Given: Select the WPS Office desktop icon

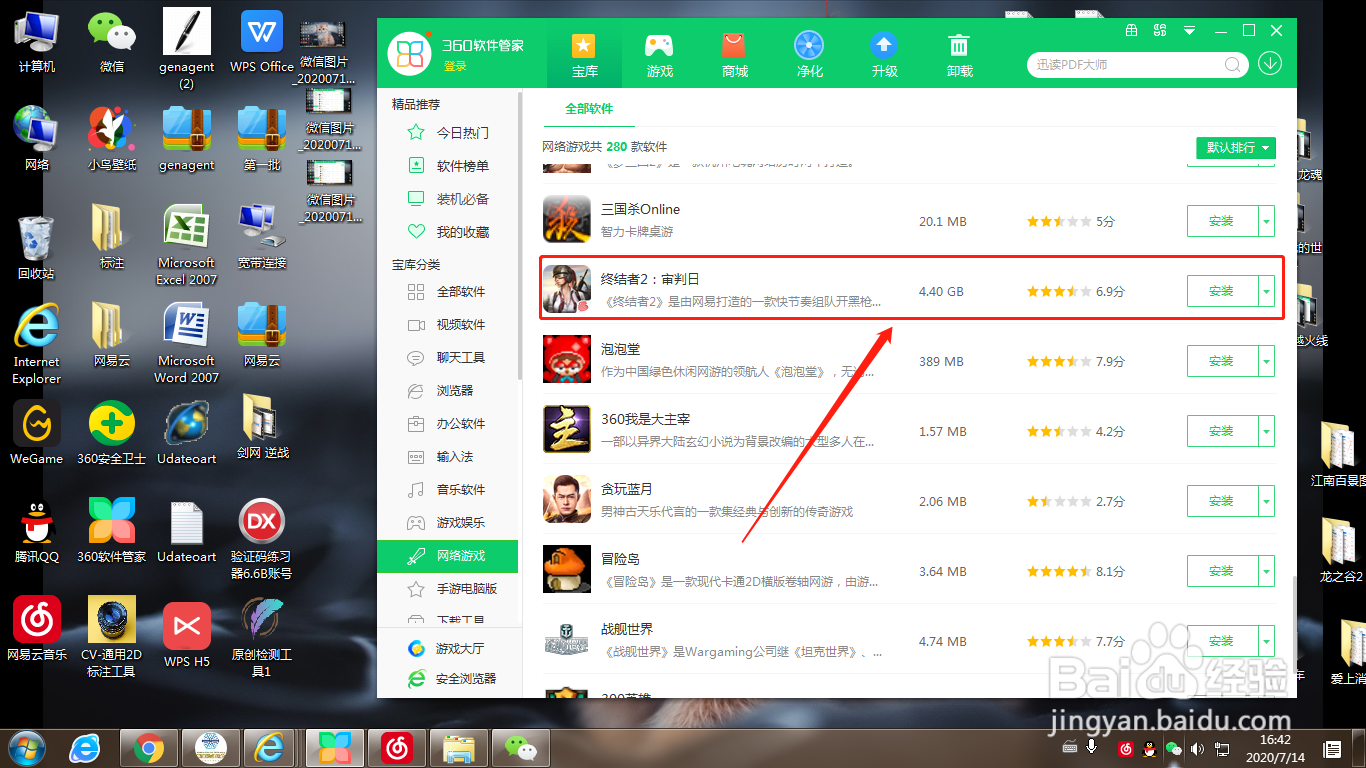Looking at the screenshot, I should pyautogui.click(x=262, y=42).
